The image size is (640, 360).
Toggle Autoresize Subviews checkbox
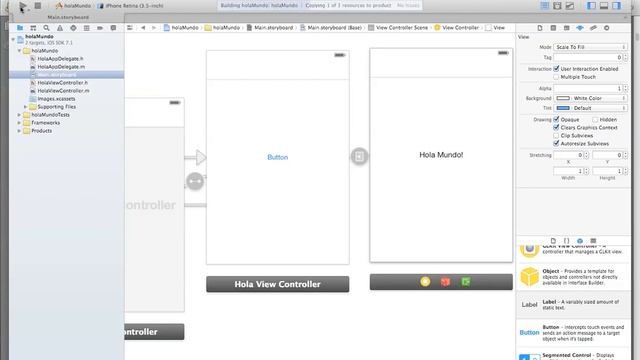pyautogui.click(x=556, y=143)
